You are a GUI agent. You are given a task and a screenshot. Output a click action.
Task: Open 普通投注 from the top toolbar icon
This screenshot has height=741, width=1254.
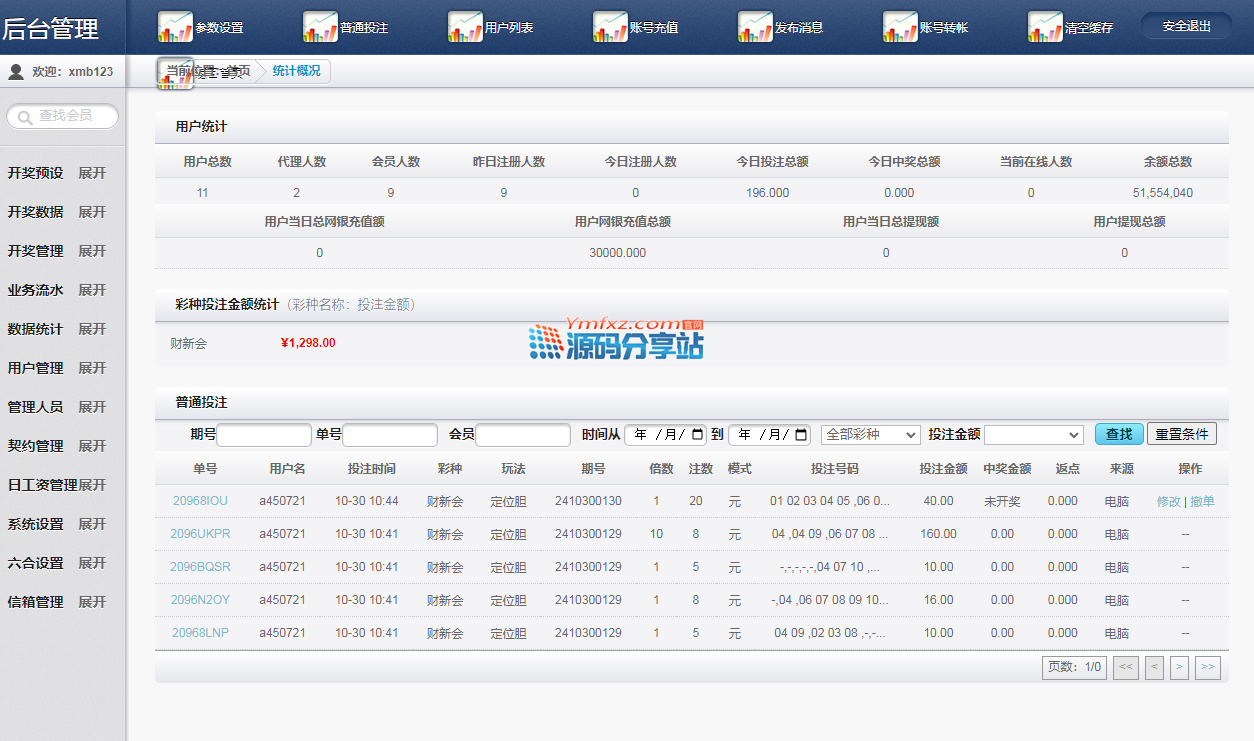click(x=320, y=27)
